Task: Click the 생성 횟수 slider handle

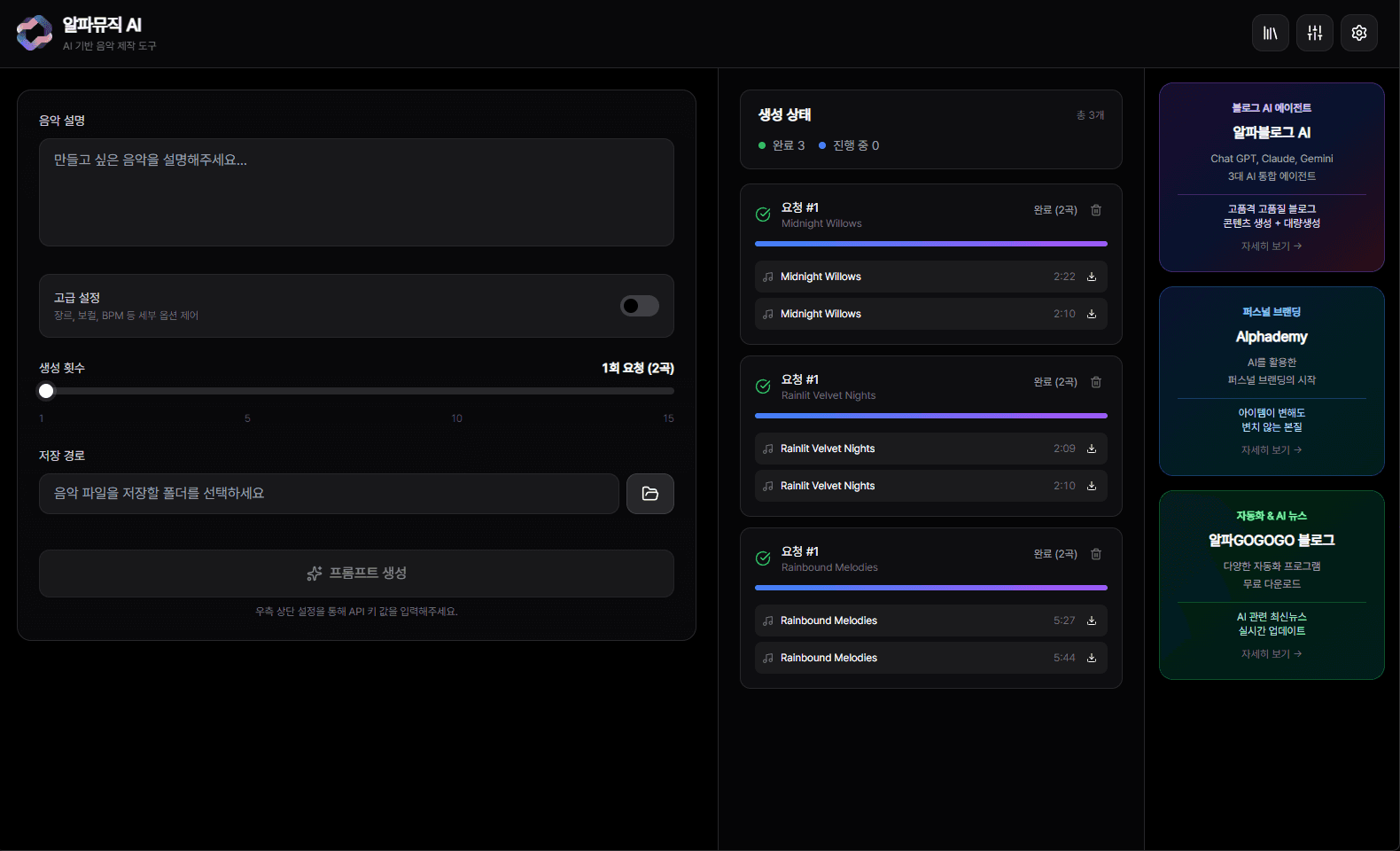Action: [46, 391]
